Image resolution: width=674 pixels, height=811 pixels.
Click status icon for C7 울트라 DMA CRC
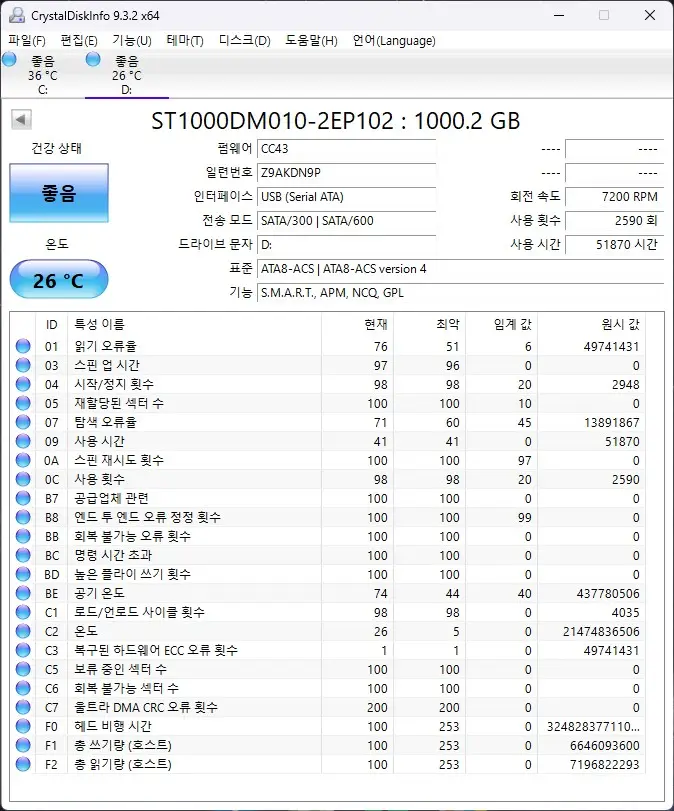[23, 707]
